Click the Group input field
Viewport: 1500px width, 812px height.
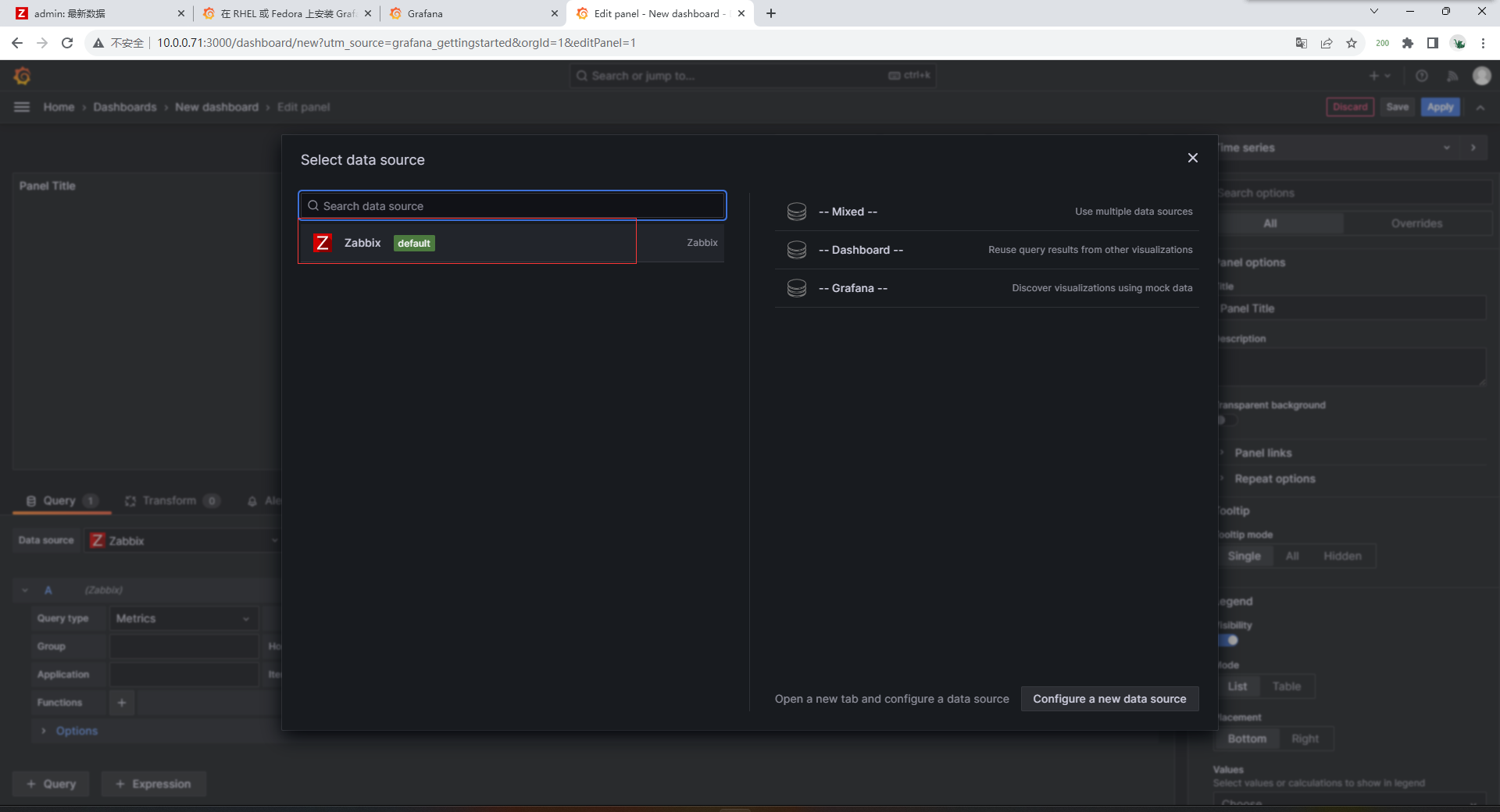click(x=184, y=646)
